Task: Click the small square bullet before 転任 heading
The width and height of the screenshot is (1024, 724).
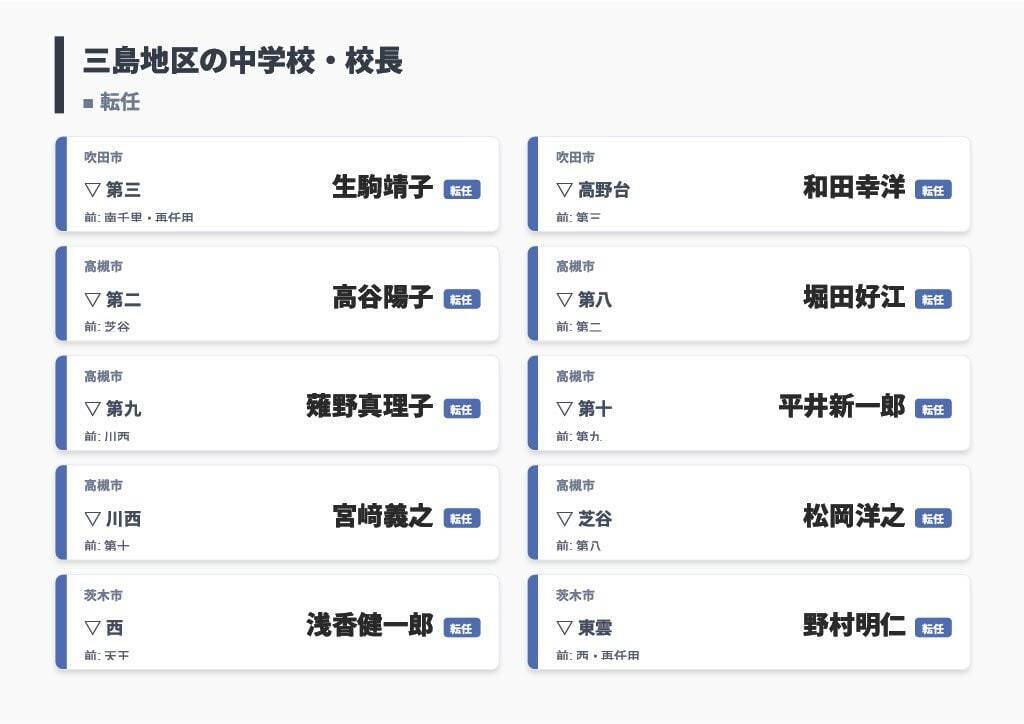Action: [88, 103]
